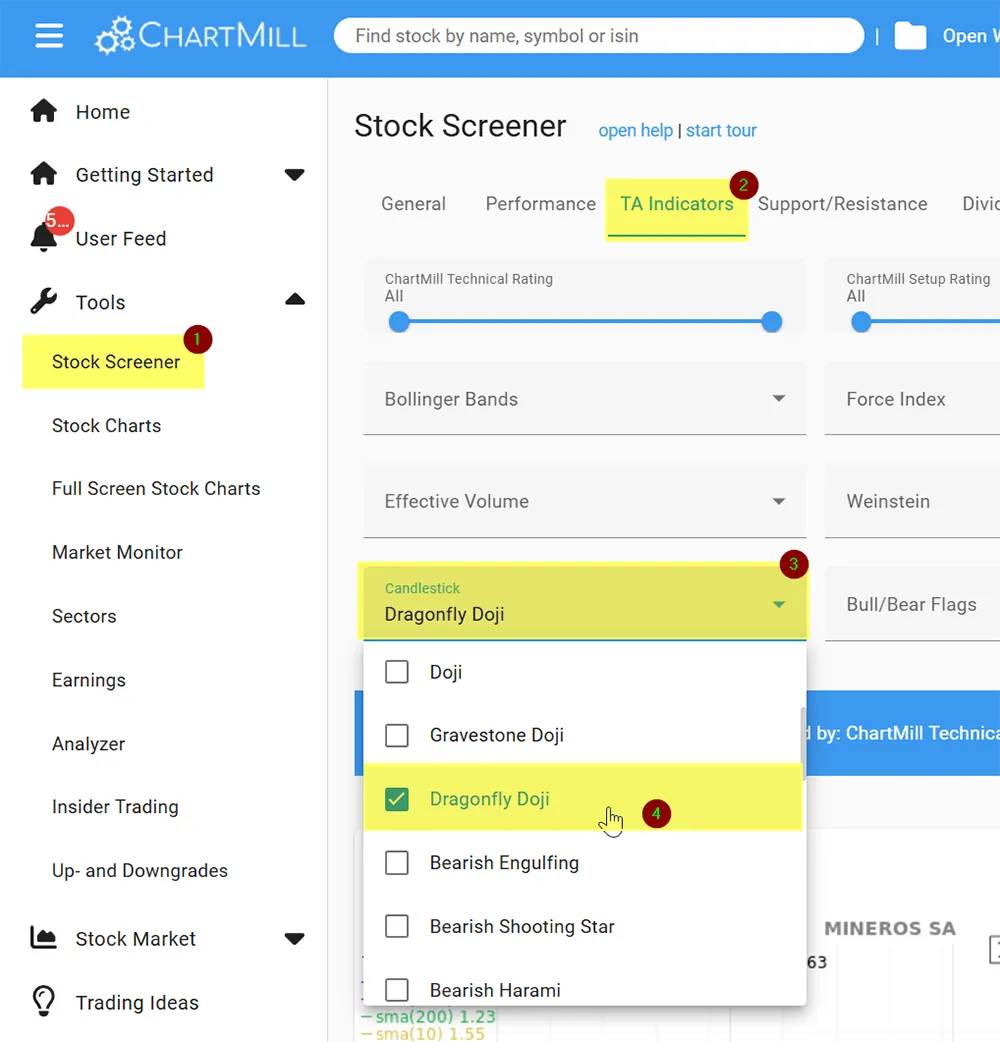Check the Doji checkbox
The height and width of the screenshot is (1042, 1000).
pos(397,671)
